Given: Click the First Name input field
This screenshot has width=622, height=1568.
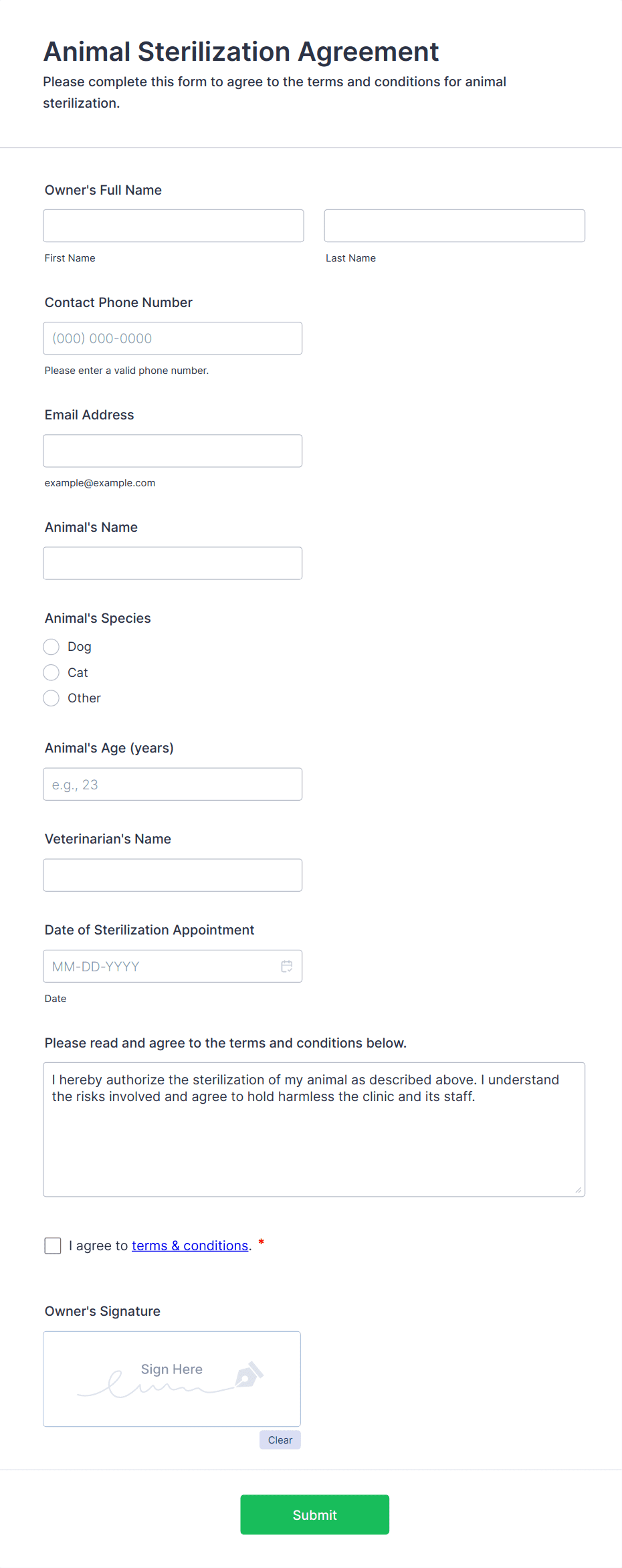Looking at the screenshot, I should tap(173, 225).
